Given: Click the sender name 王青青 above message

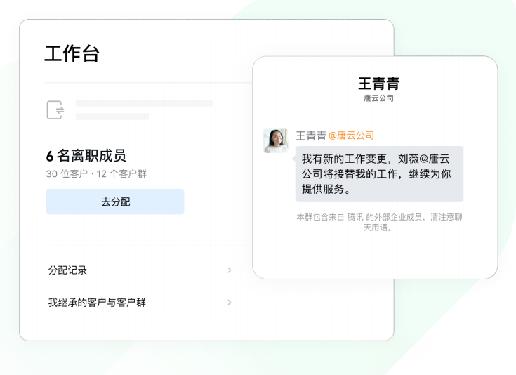Looking at the screenshot, I should click(x=311, y=135).
